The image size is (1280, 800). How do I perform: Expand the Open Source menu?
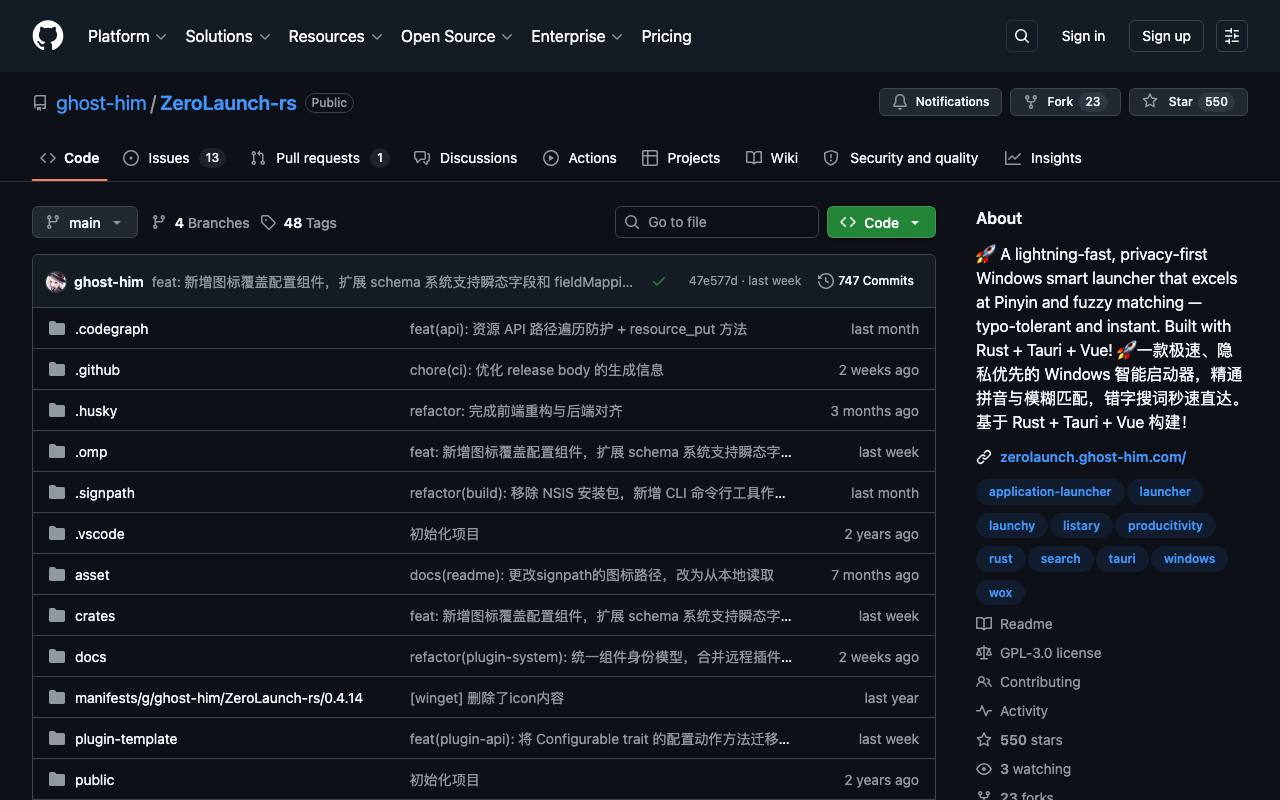(x=457, y=36)
